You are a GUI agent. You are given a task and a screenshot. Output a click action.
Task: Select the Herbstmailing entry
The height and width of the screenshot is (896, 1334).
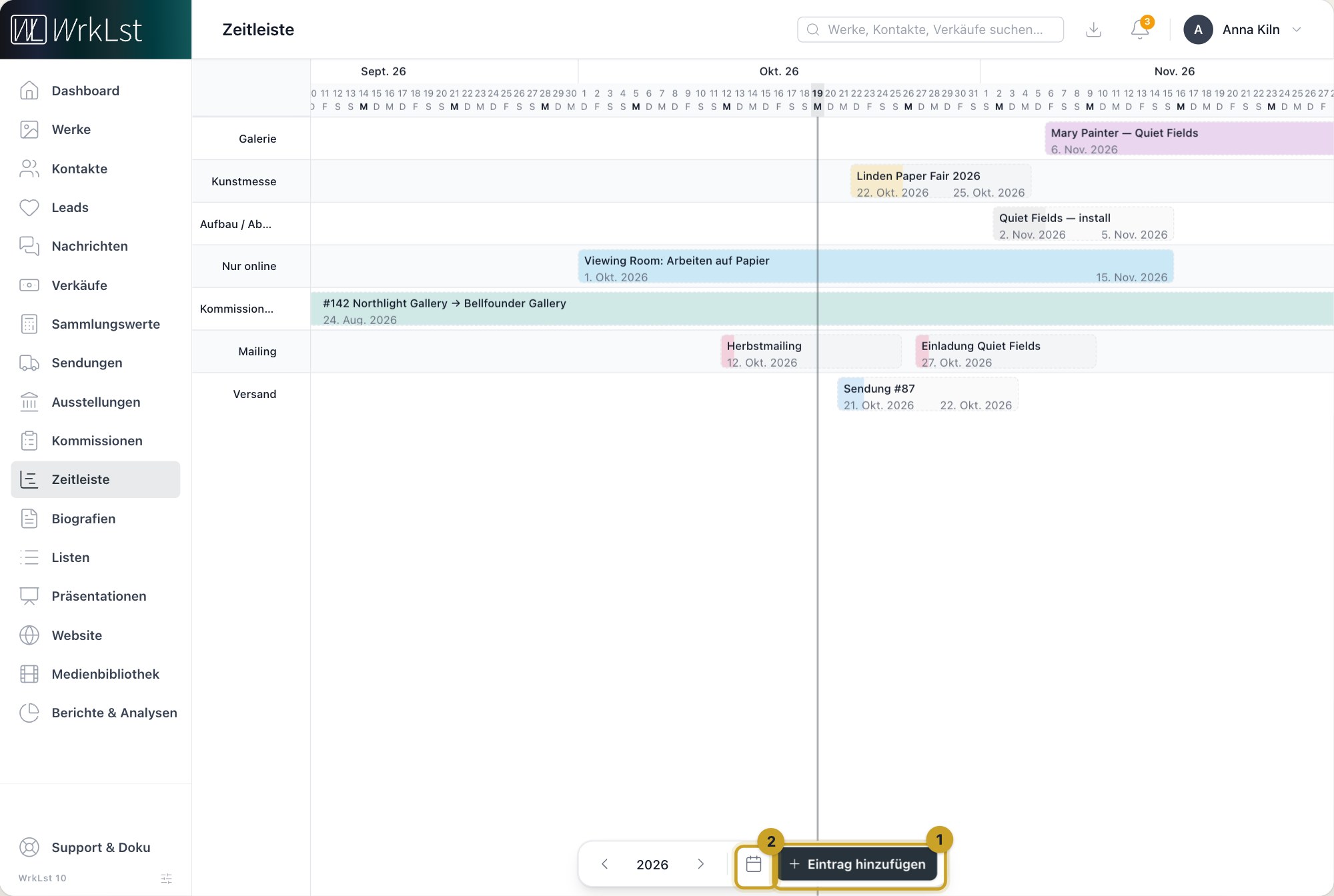click(811, 351)
